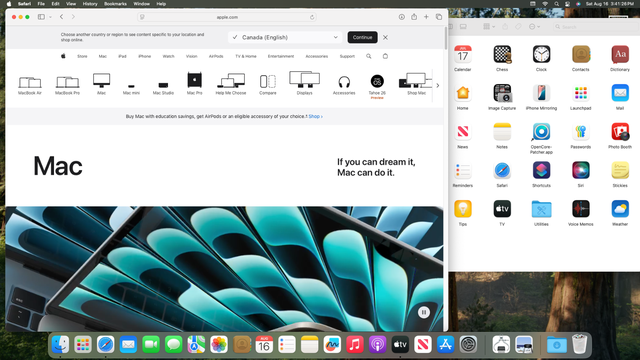Open the Support navigation tab
The image size is (640, 360).
[347, 56]
